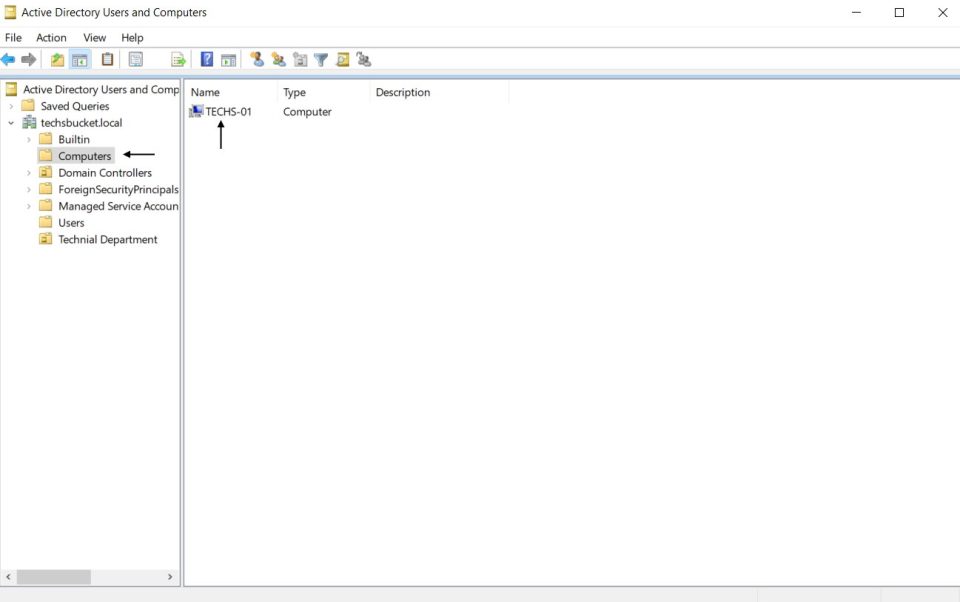Viewport: 960px width, 602px height.
Task: Click the tree scrollbar right arrow
Action: pos(170,577)
